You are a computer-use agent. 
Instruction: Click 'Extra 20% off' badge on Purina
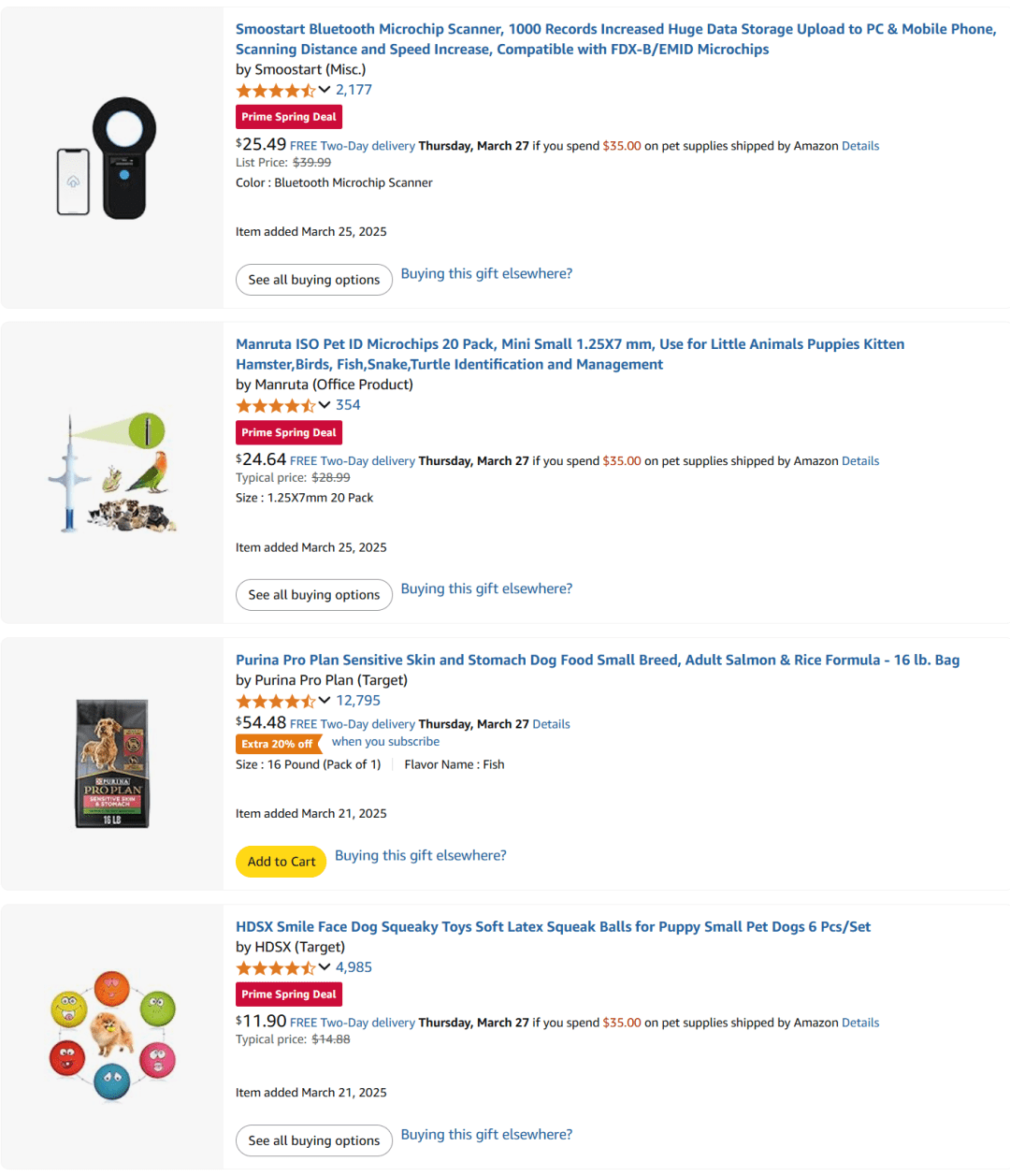pyautogui.click(x=277, y=744)
